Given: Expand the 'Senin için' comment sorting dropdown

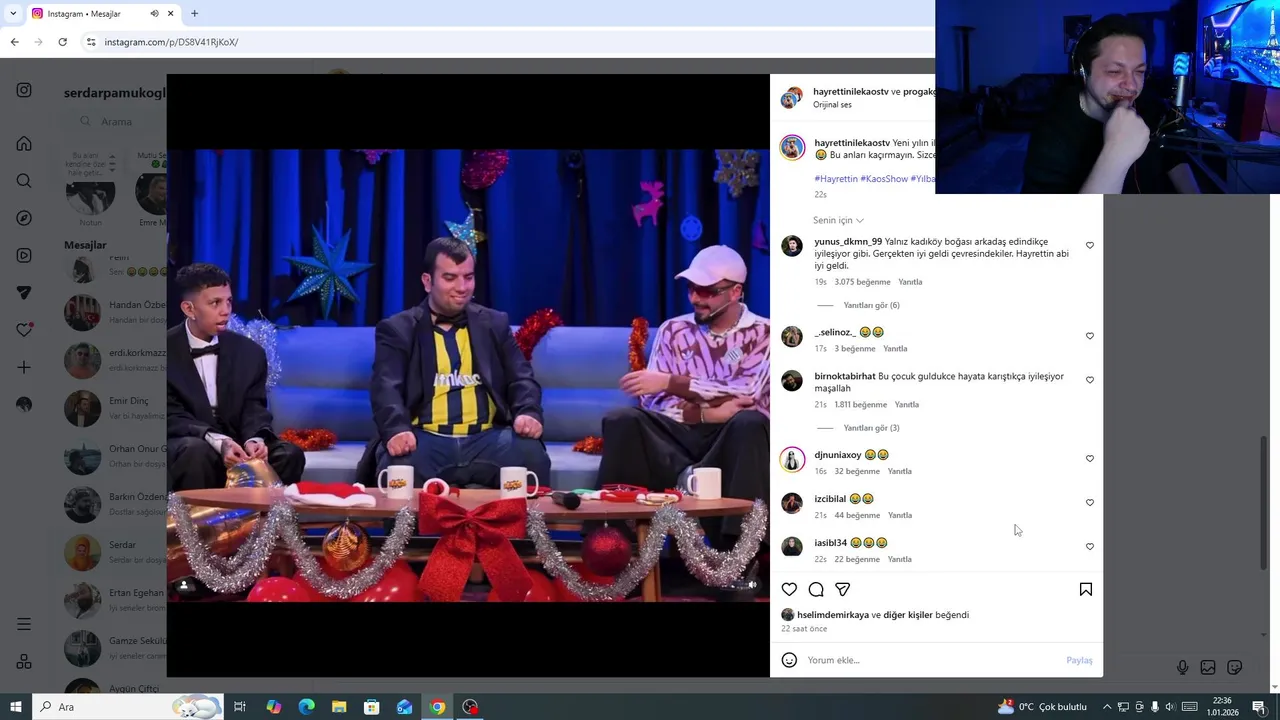Looking at the screenshot, I should [x=838, y=220].
